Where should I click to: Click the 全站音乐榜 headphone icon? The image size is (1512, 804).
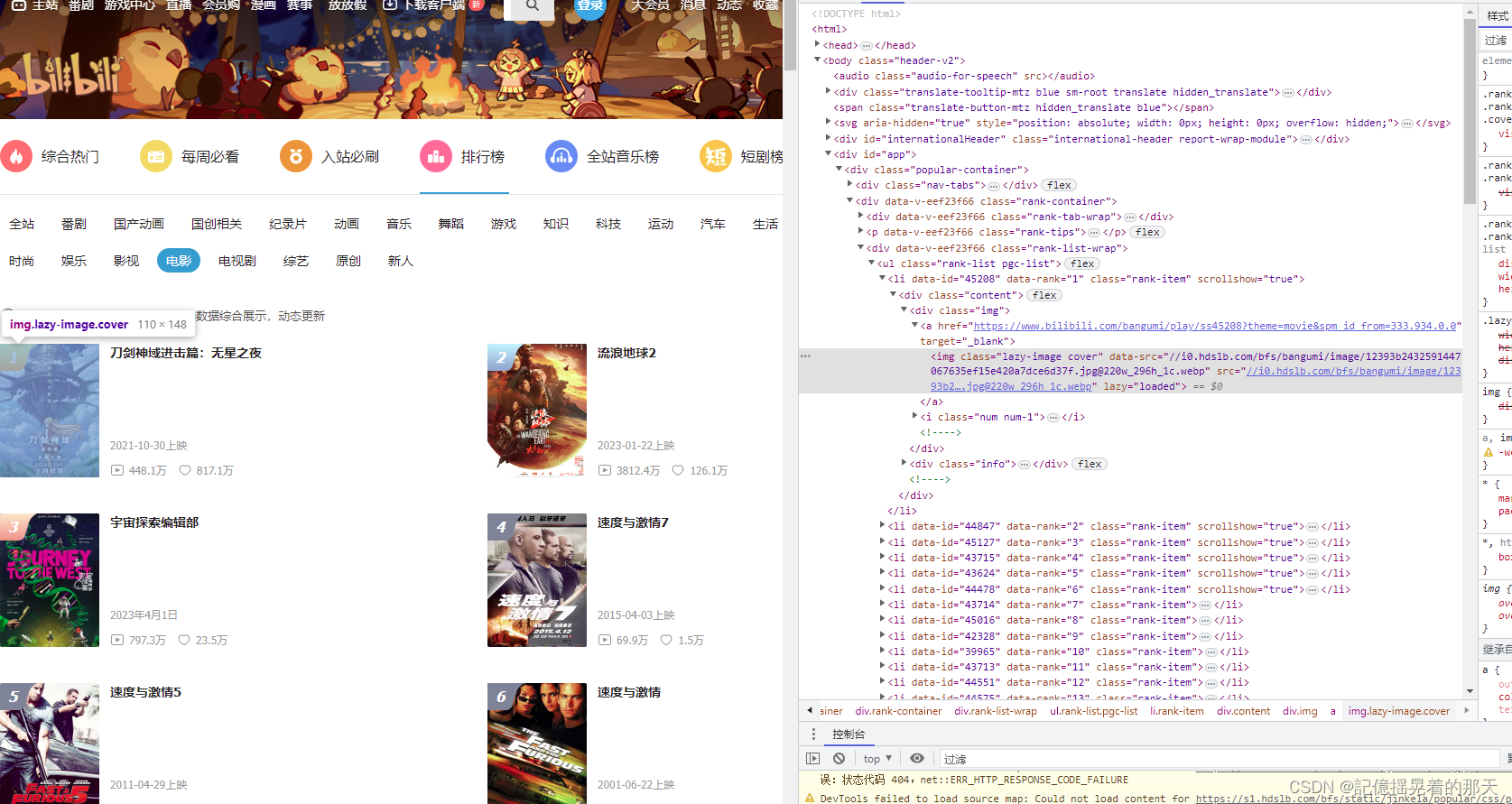(561, 156)
